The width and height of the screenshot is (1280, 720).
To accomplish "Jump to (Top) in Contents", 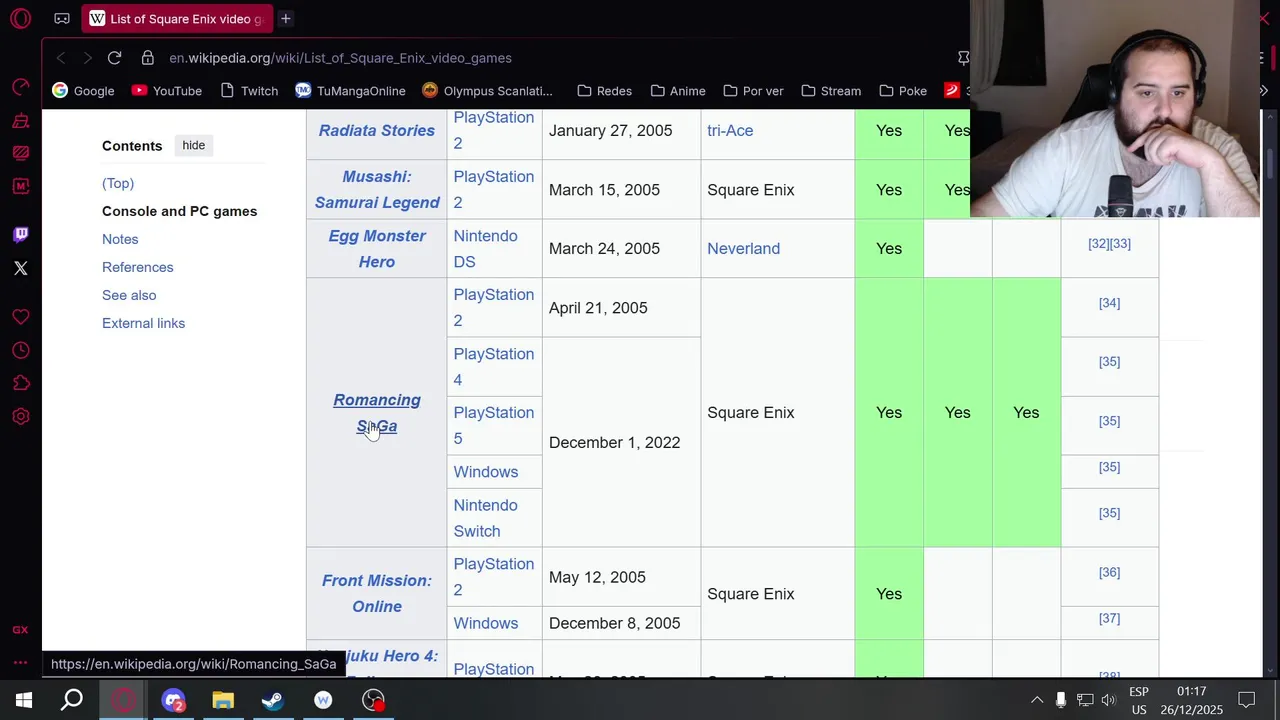I will [x=118, y=183].
